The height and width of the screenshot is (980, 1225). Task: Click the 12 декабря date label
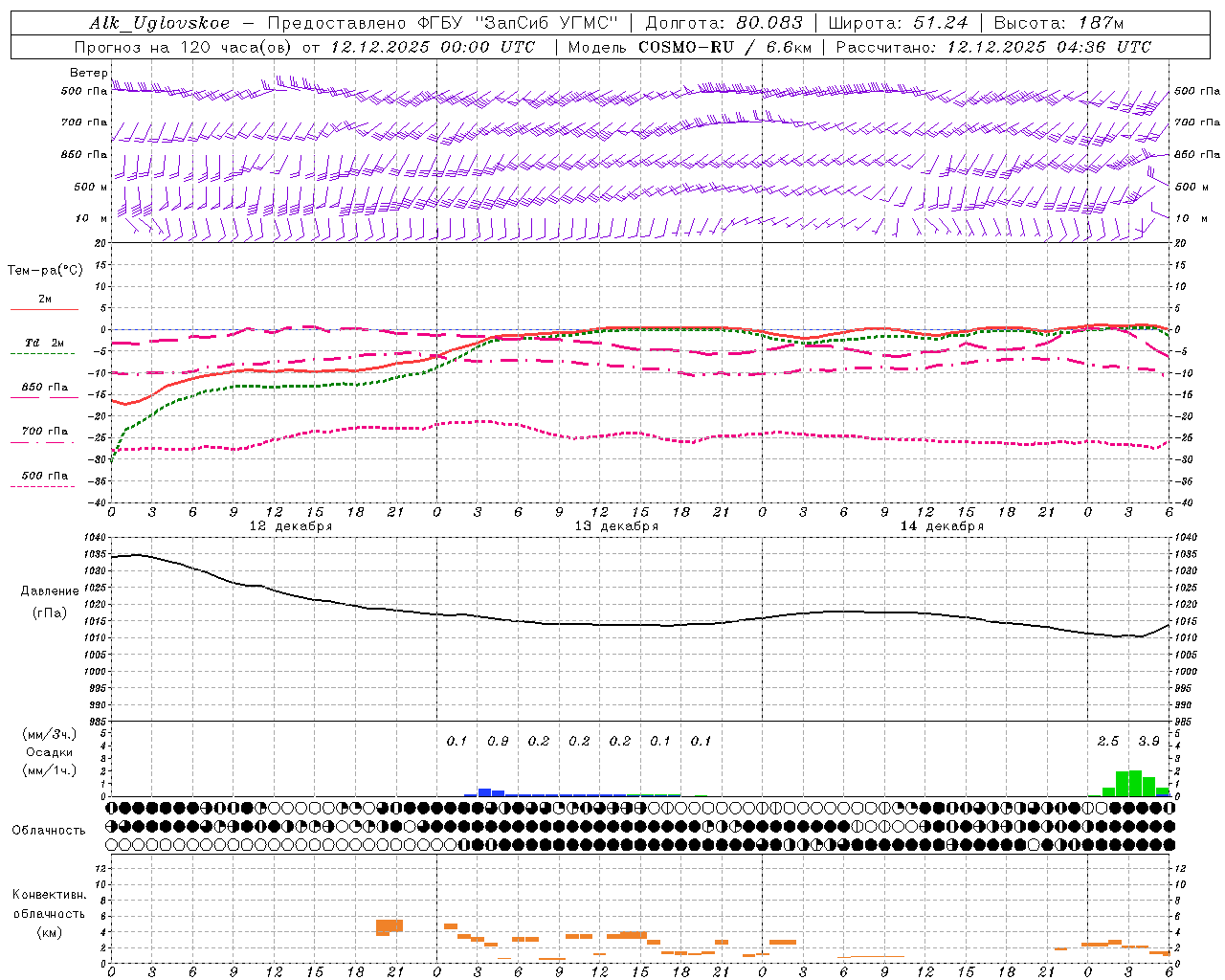pyautogui.click(x=291, y=526)
